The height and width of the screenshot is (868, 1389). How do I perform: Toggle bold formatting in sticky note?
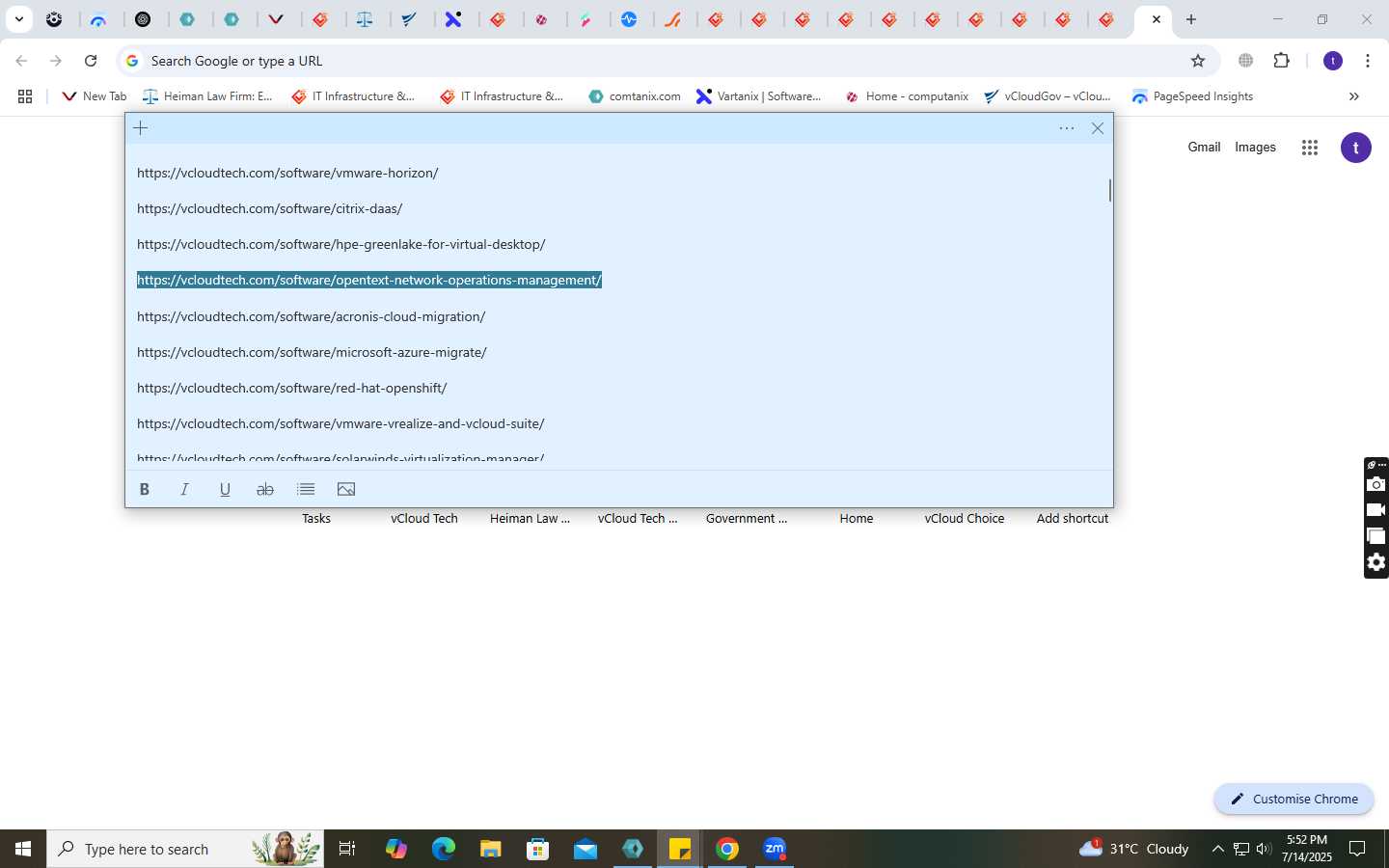[x=145, y=490]
